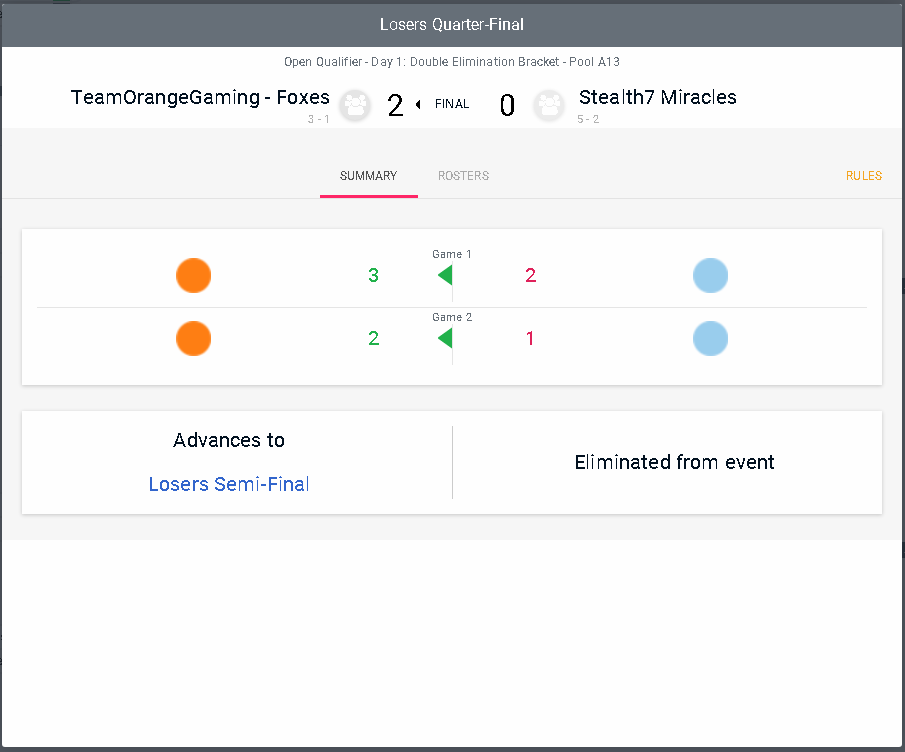This screenshot has height=752, width=905.
Task: Click Game 2 red score 1
Action: coord(530,338)
